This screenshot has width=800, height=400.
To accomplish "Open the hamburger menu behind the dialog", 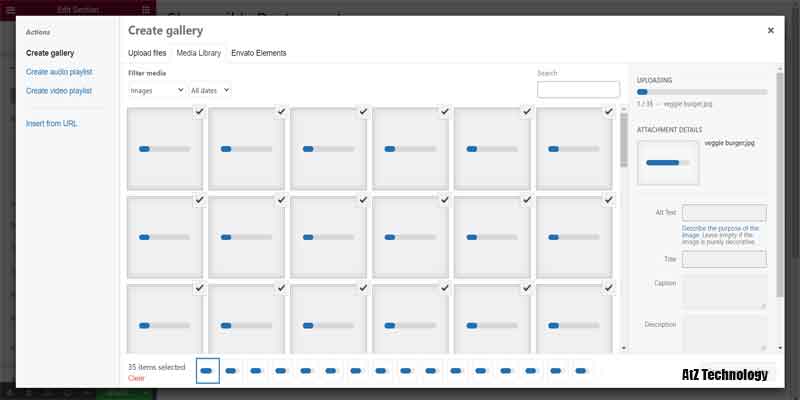I will coord(11,8).
